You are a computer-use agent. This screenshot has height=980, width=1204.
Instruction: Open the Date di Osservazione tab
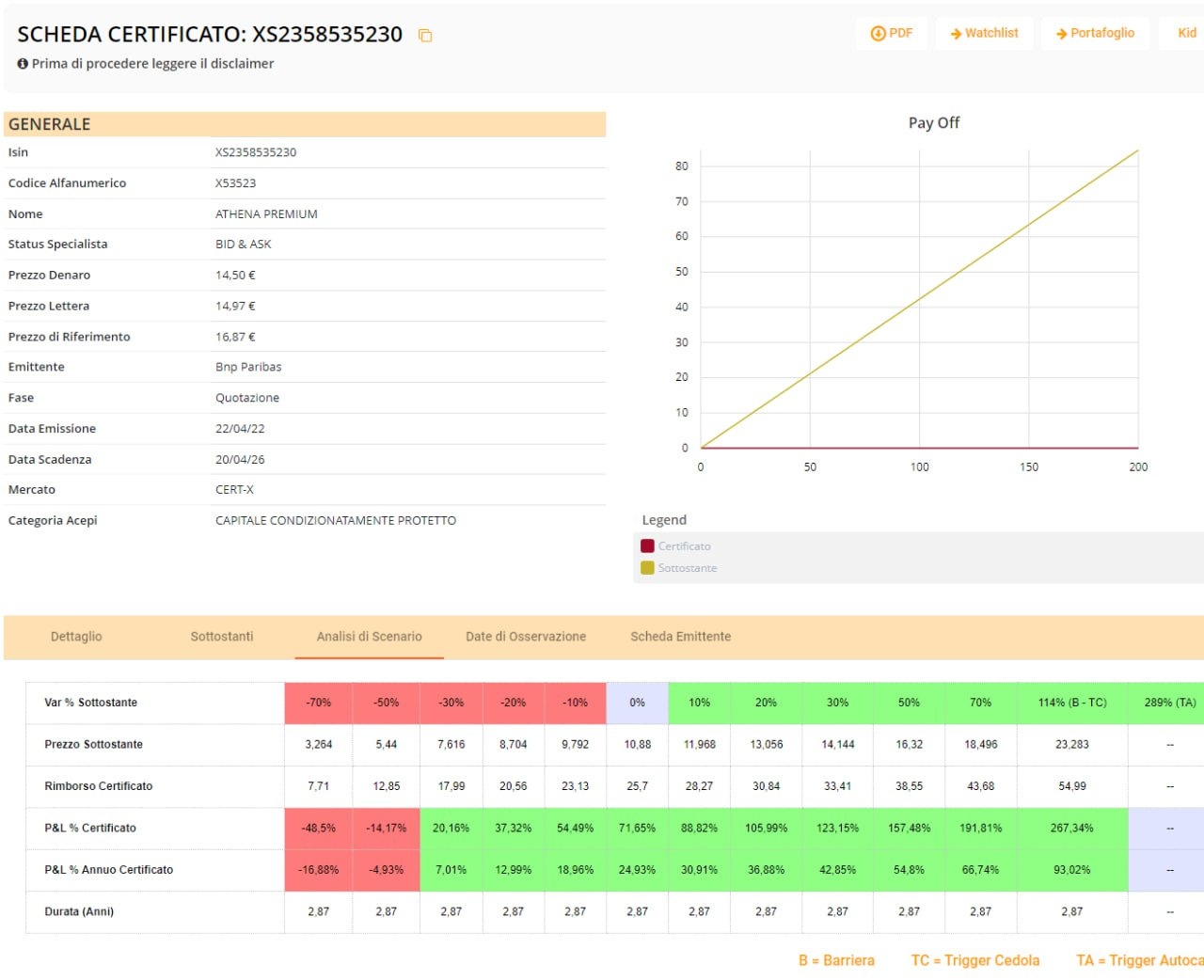[526, 637]
